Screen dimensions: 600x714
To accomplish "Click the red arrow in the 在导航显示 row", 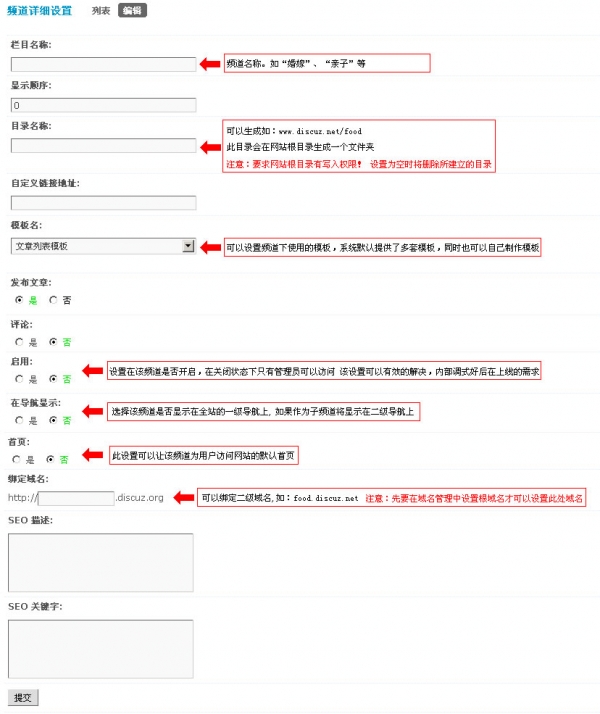I will coord(92,412).
